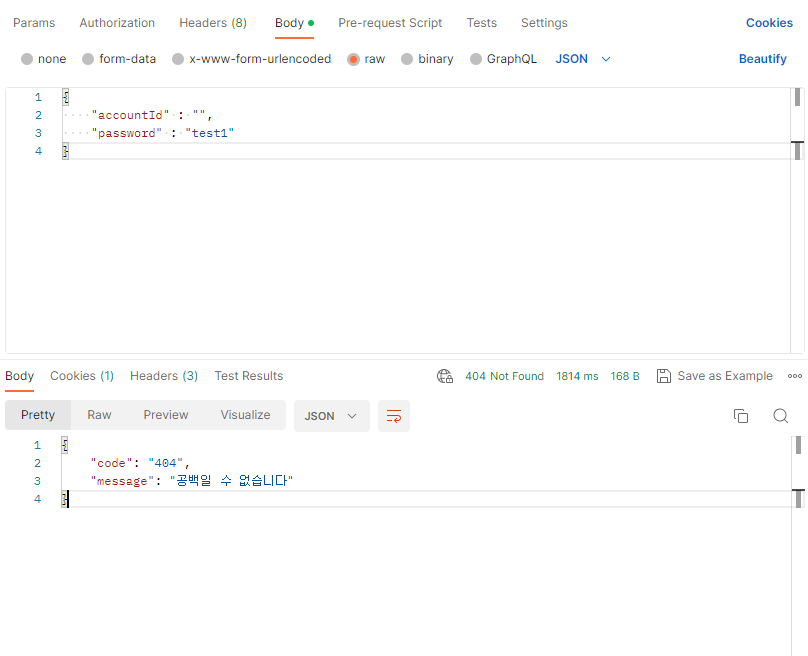Select the request Body tab

(294, 23)
